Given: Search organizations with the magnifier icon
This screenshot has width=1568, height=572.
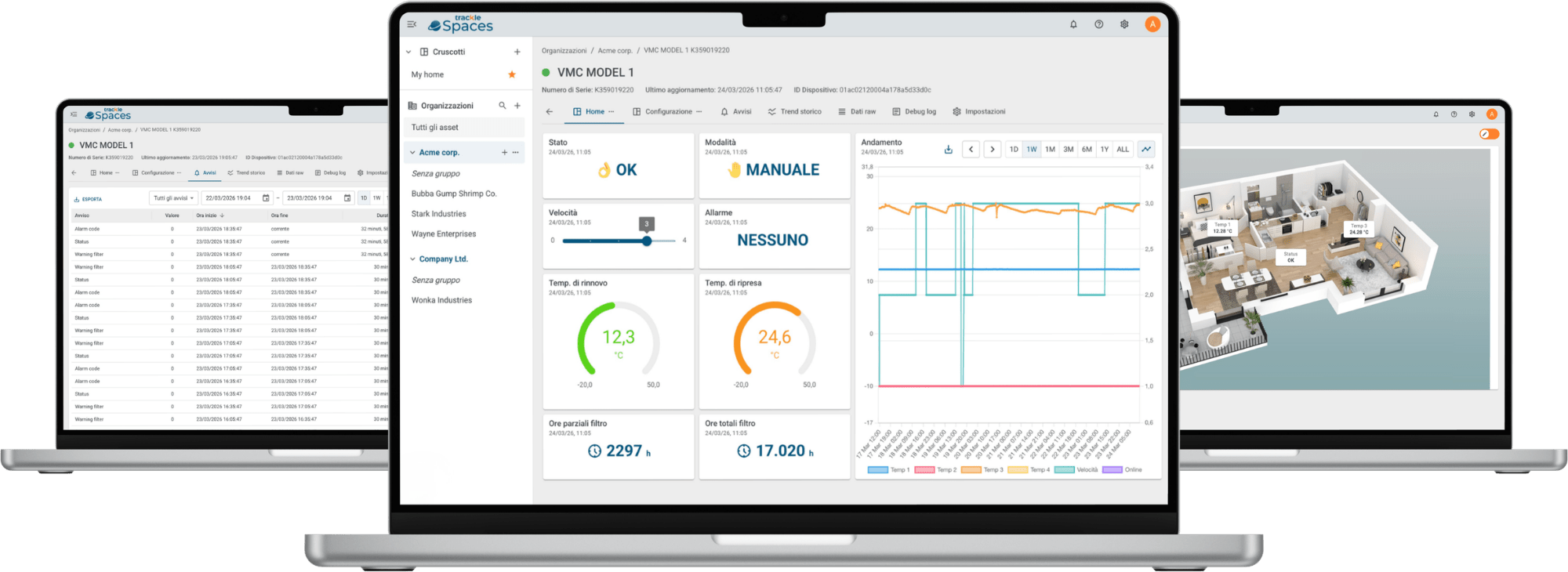Looking at the screenshot, I should click(x=503, y=105).
